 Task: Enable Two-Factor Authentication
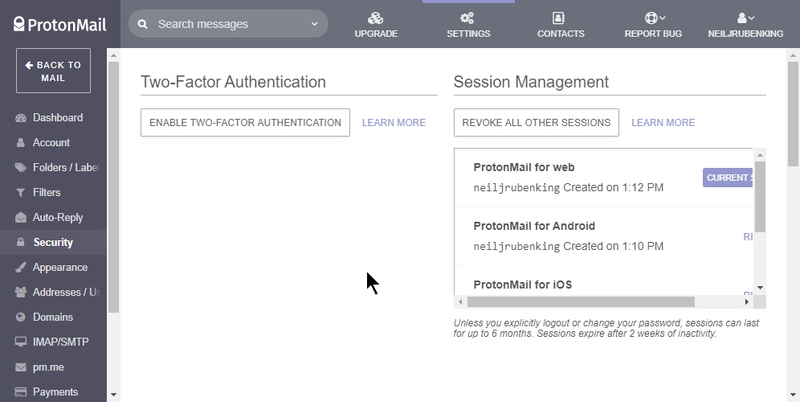pyautogui.click(x=245, y=122)
